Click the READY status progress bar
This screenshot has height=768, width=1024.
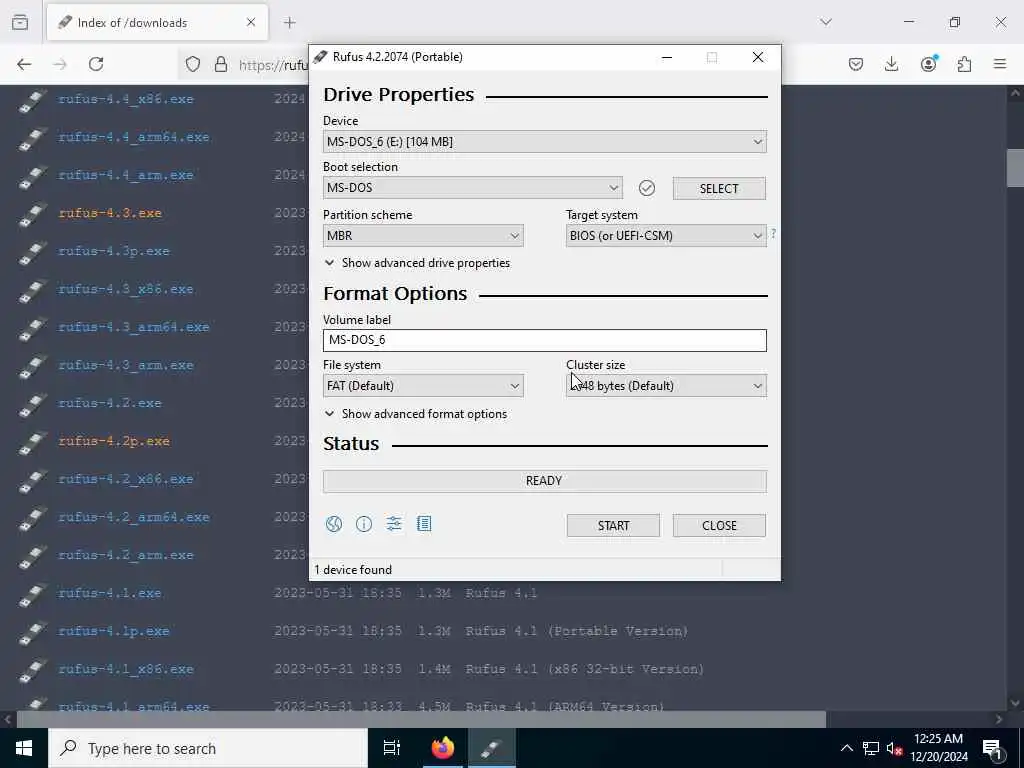[x=545, y=481]
